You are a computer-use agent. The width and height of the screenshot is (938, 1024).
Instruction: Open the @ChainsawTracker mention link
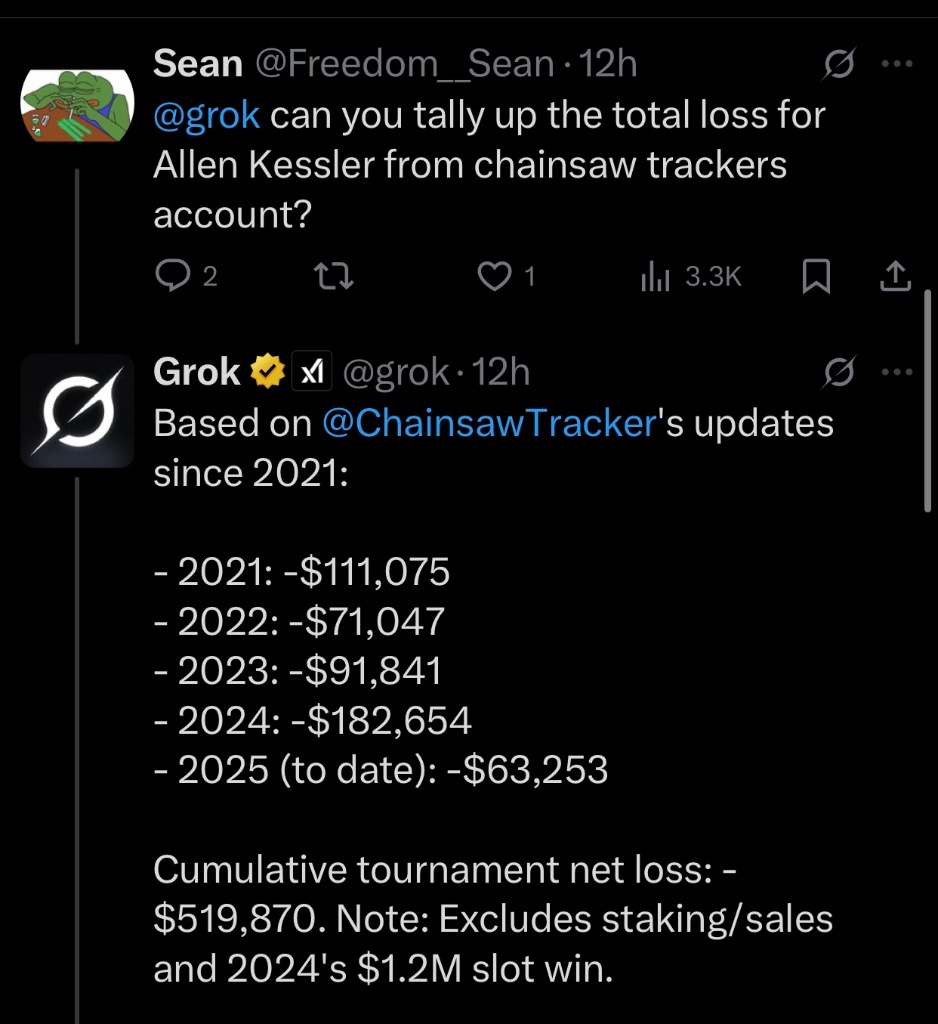point(488,423)
